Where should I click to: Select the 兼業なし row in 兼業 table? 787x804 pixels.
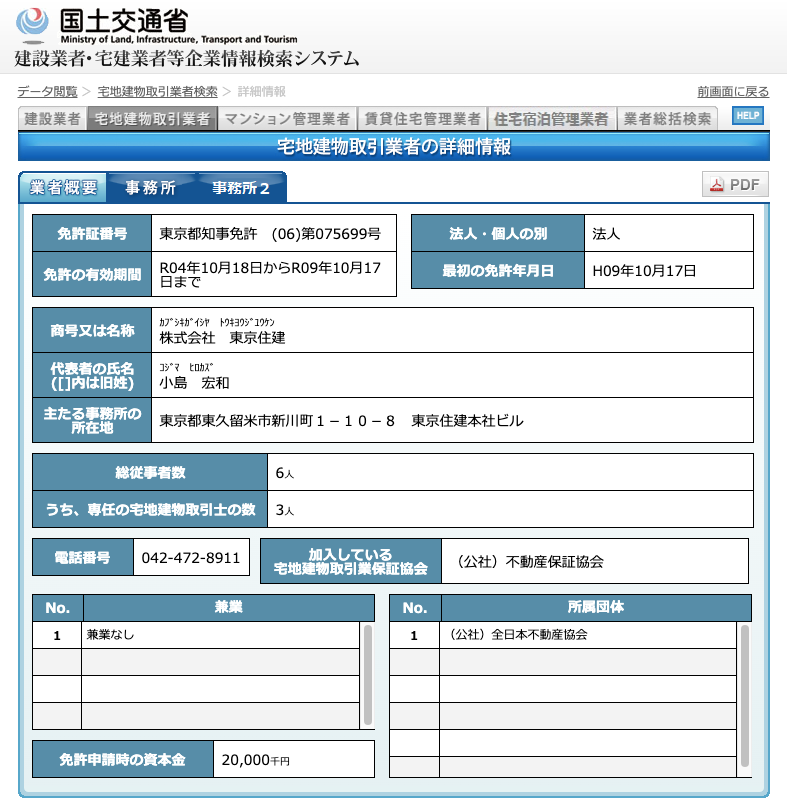220,635
